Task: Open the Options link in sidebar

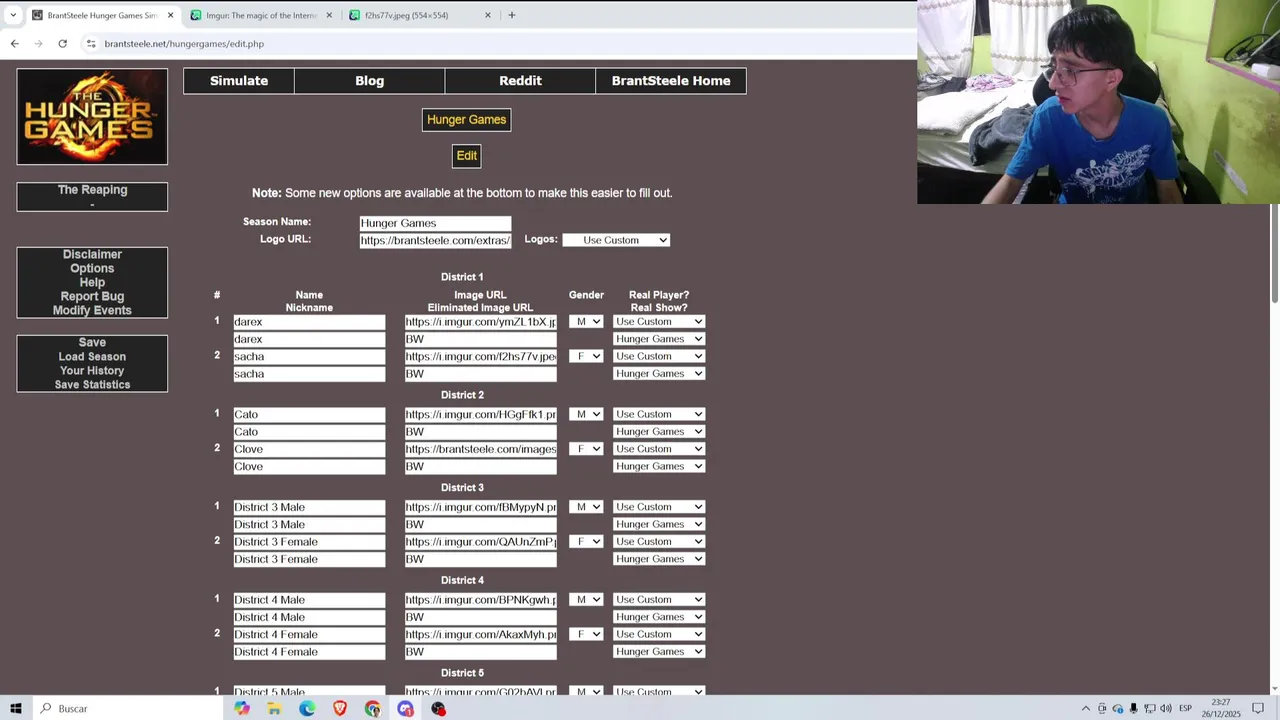Action: pyautogui.click(x=92, y=269)
